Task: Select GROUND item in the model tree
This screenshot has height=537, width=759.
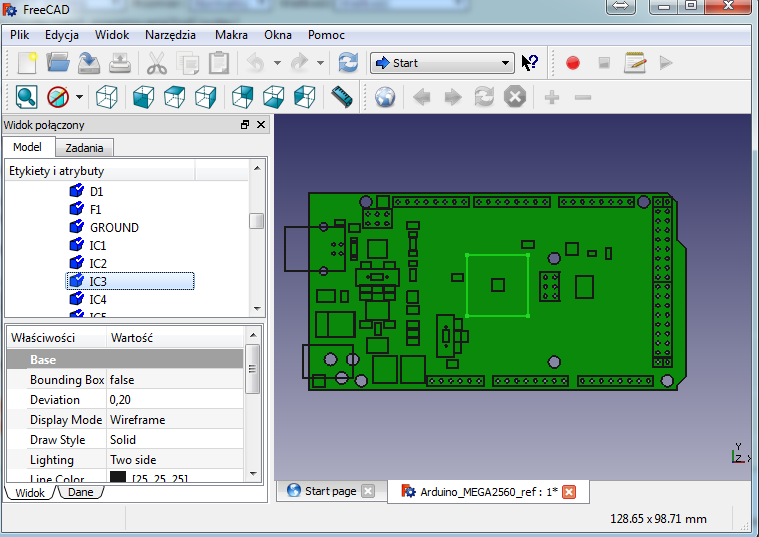Action: point(114,227)
